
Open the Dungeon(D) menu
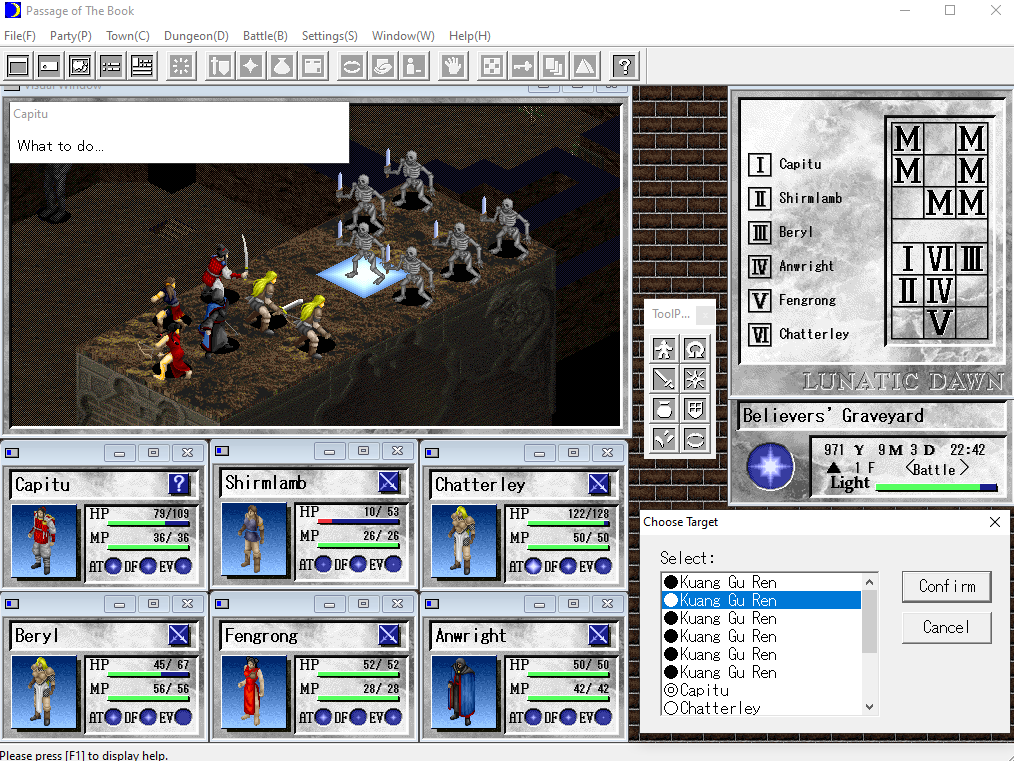[196, 36]
